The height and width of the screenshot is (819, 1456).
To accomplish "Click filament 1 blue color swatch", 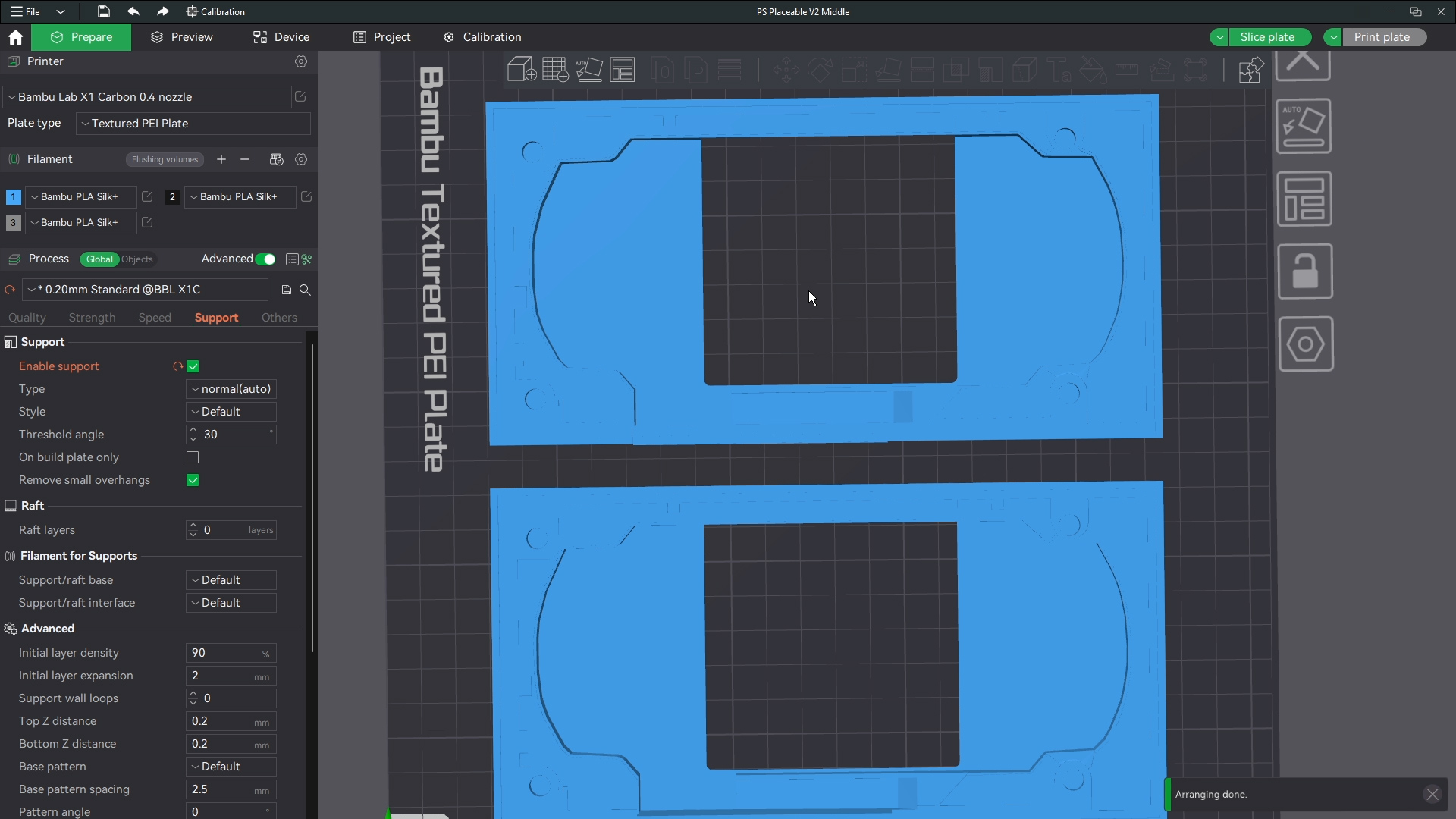I will click(13, 197).
